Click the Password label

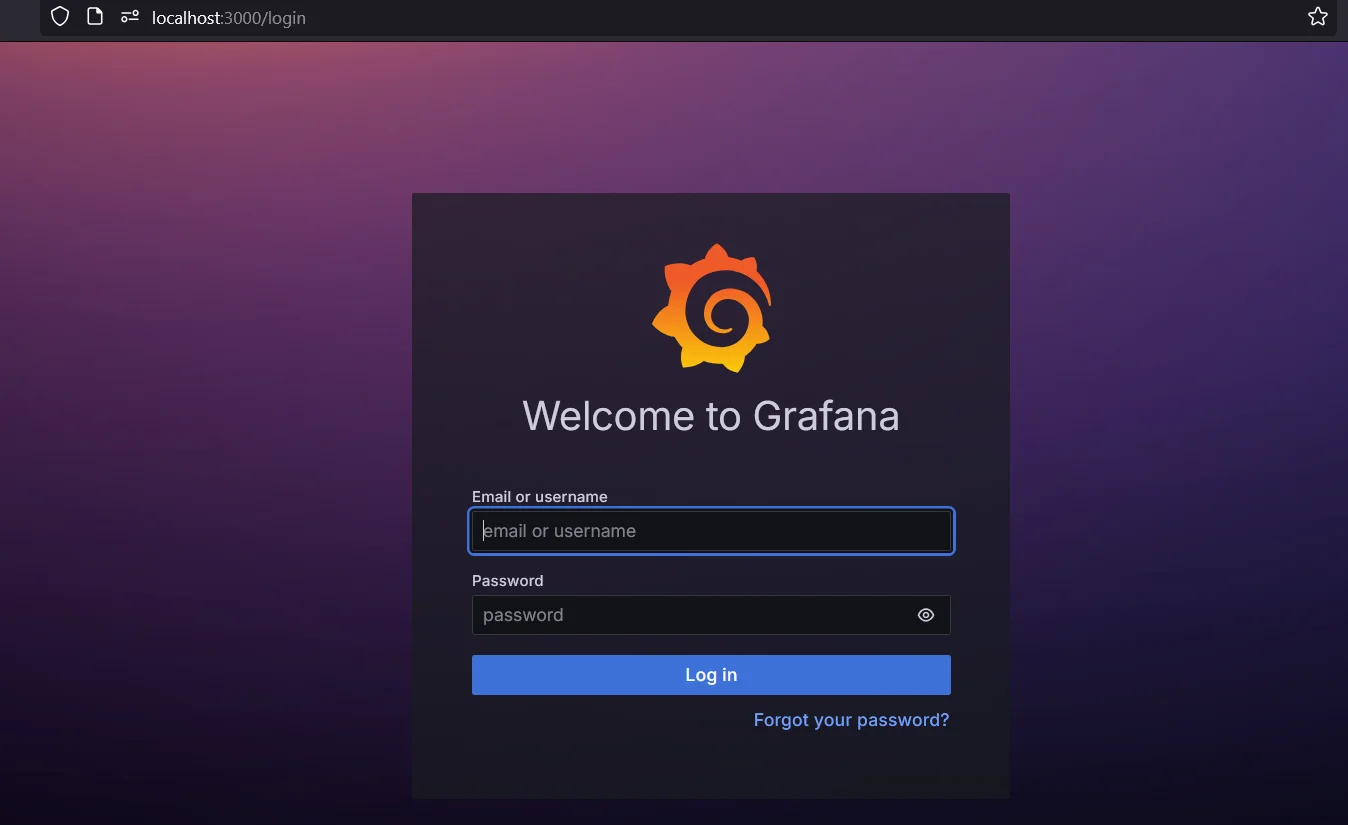(x=508, y=581)
